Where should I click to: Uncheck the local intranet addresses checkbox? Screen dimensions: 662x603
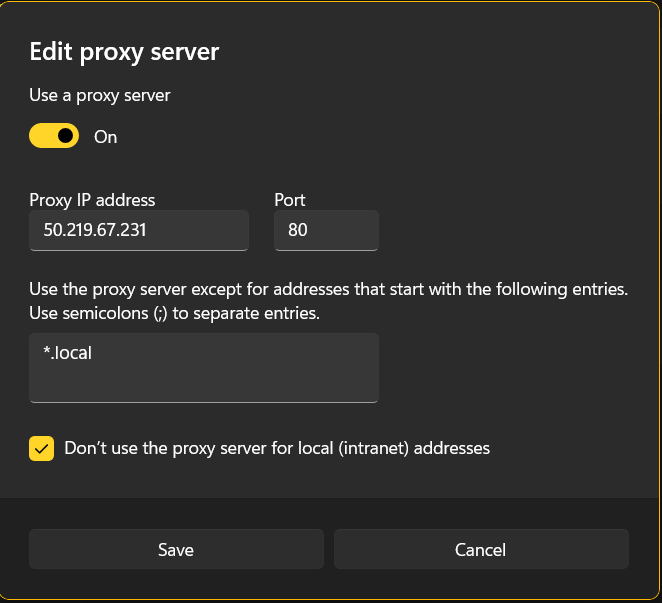pos(41,448)
